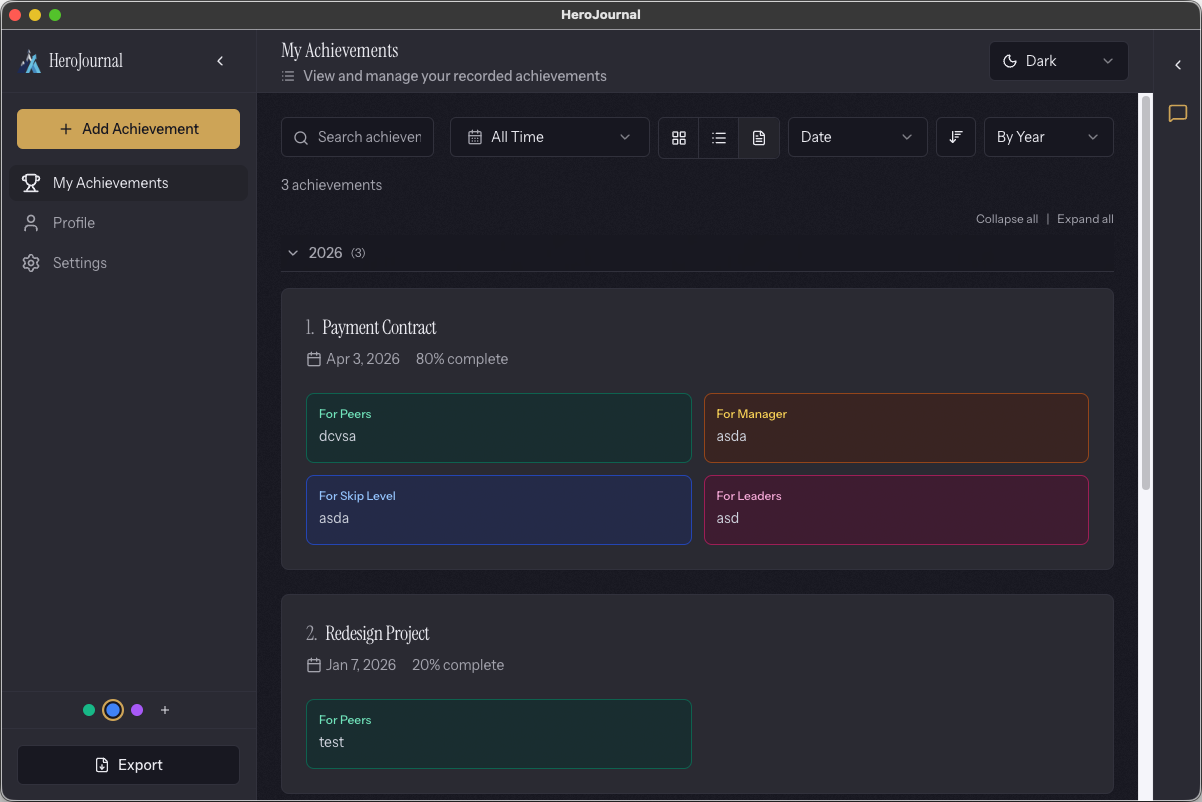Go to Settings in the sidebar
Viewport: 1202px width, 802px height.
point(79,263)
